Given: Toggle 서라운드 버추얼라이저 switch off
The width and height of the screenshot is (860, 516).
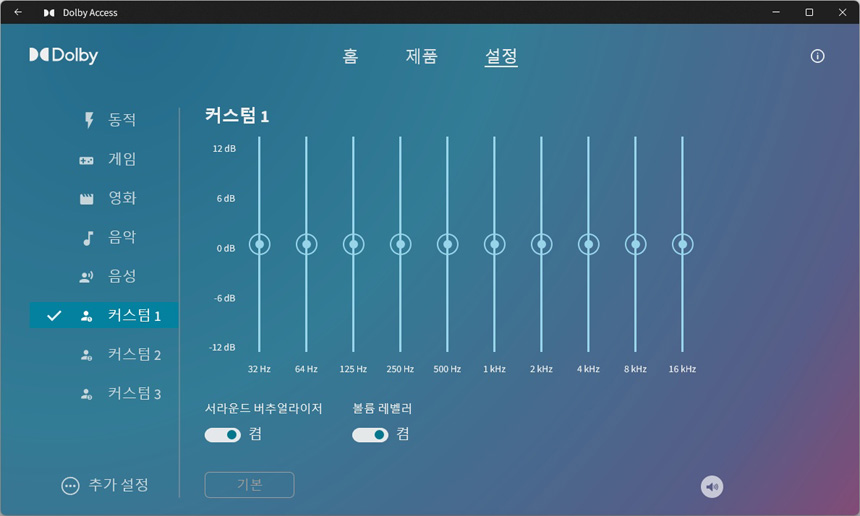Looking at the screenshot, I should coord(223,435).
